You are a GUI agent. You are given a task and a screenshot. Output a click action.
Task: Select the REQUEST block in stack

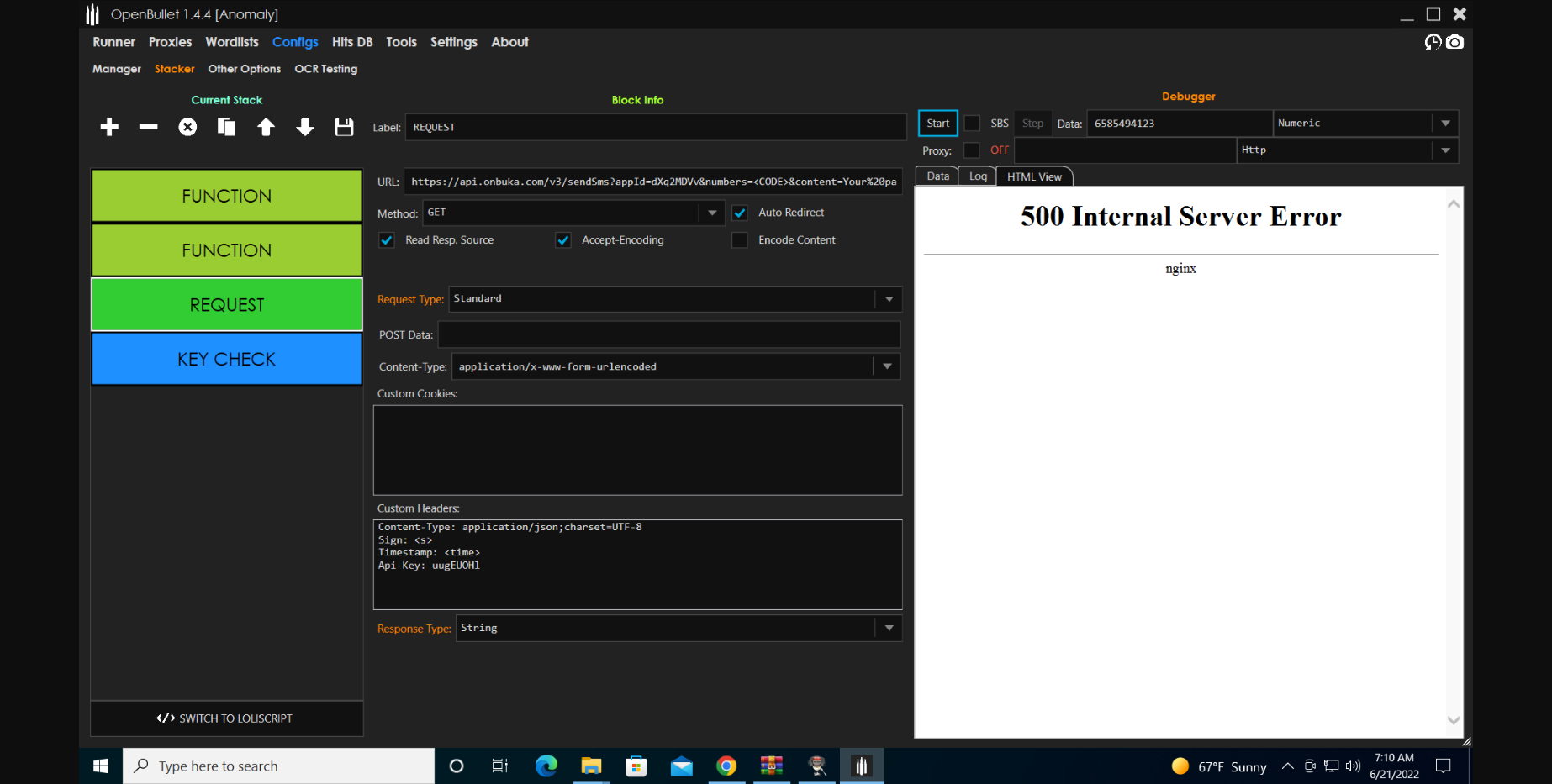tap(227, 304)
